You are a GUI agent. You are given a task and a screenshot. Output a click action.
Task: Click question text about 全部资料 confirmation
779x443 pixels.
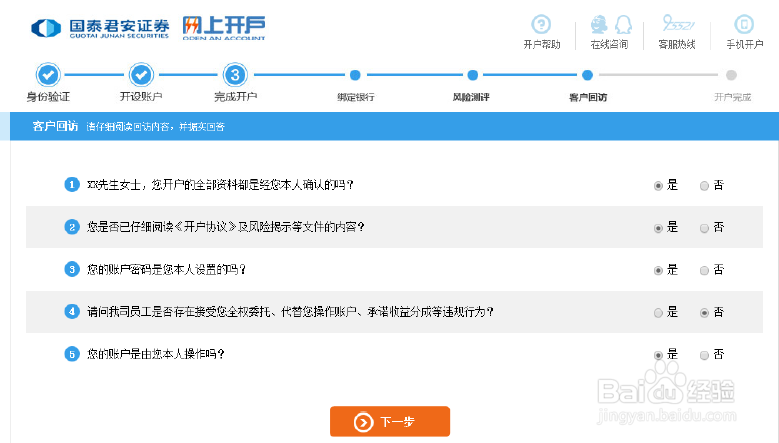point(220,185)
